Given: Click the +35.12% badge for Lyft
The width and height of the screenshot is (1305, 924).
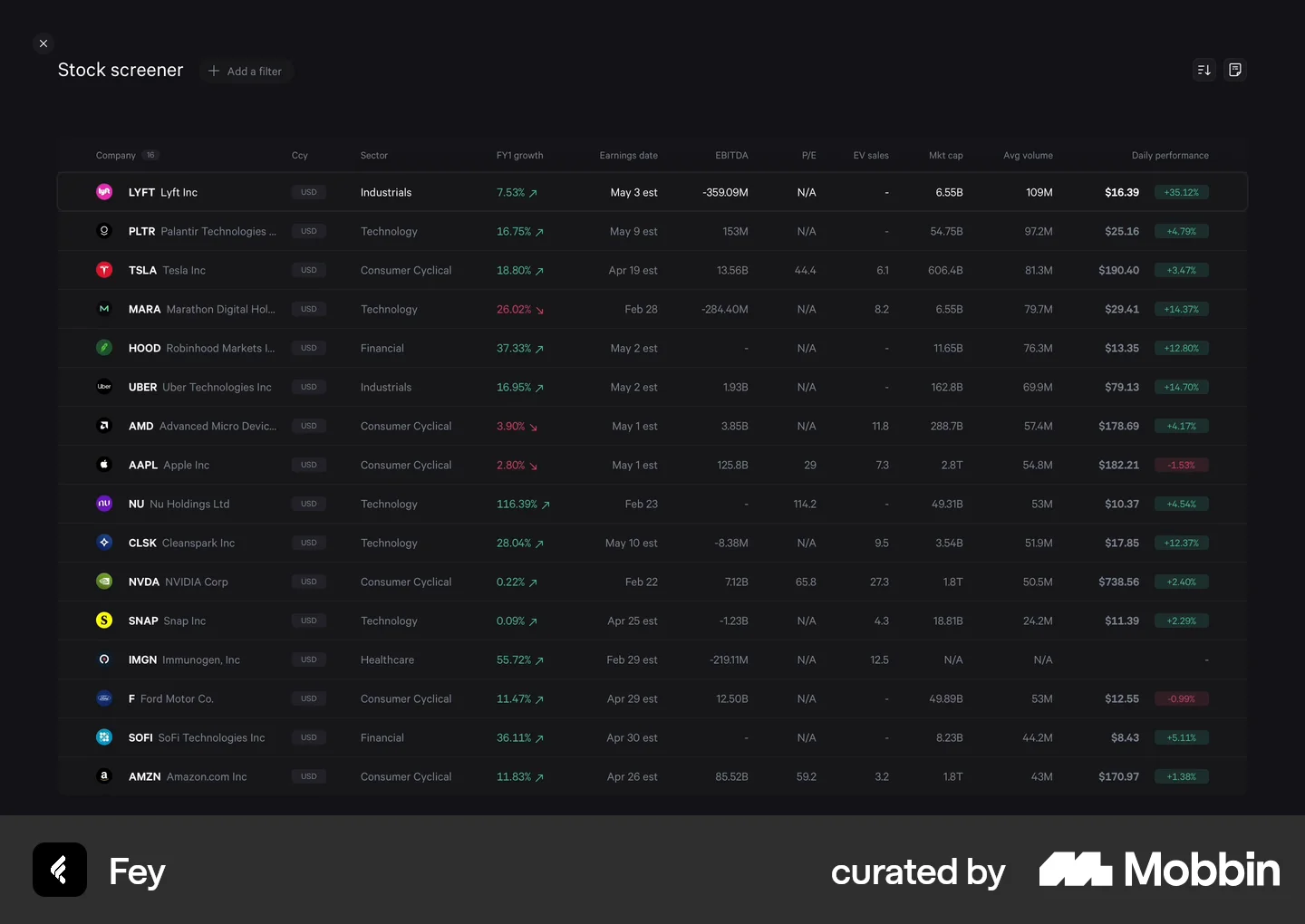Looking at the screenshot, I should pos(1182,192).
